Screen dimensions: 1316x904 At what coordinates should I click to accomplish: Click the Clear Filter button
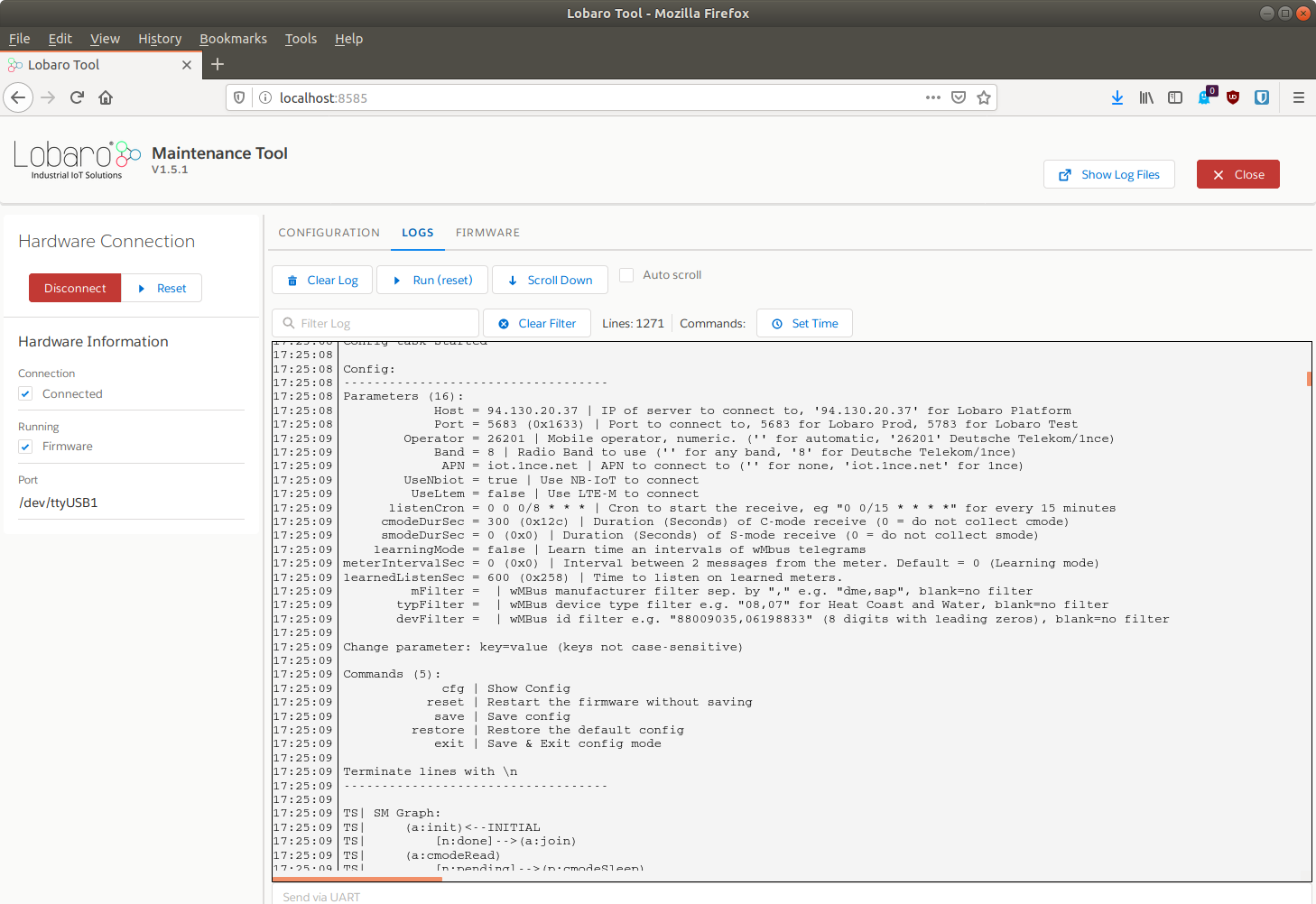pyautogui.click(x=537, y=323)
